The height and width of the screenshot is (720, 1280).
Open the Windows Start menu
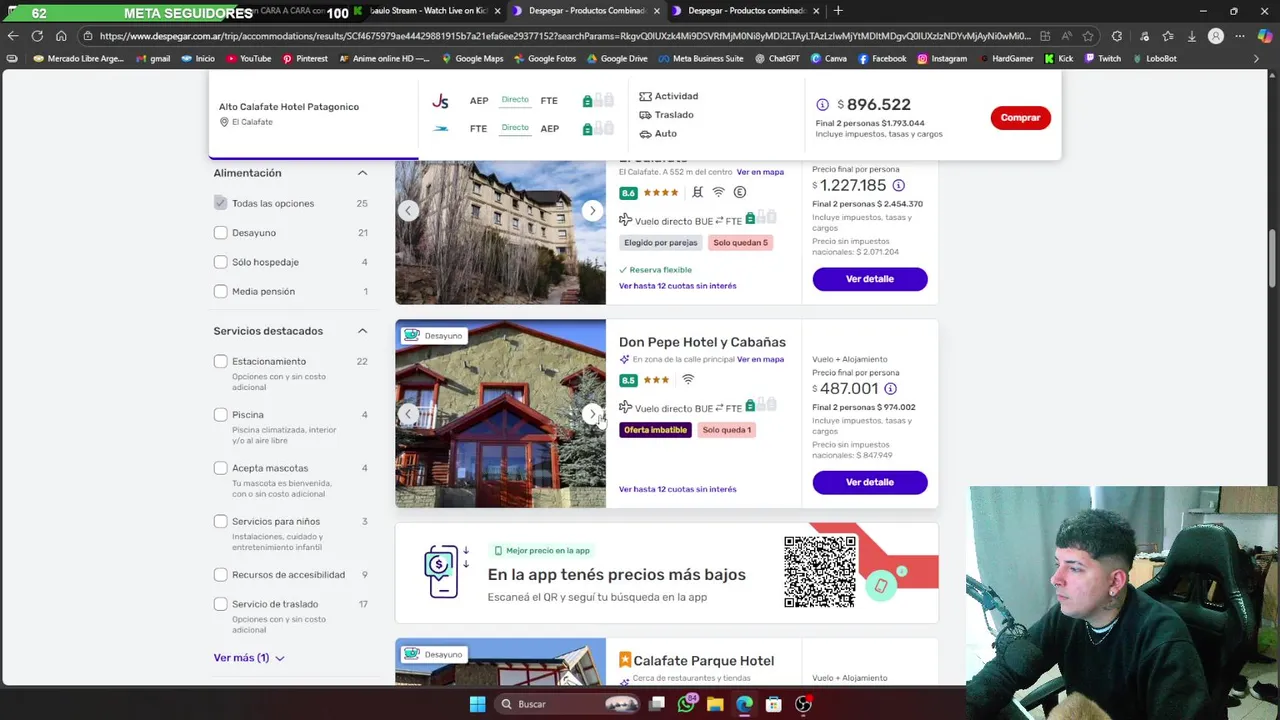477,704
